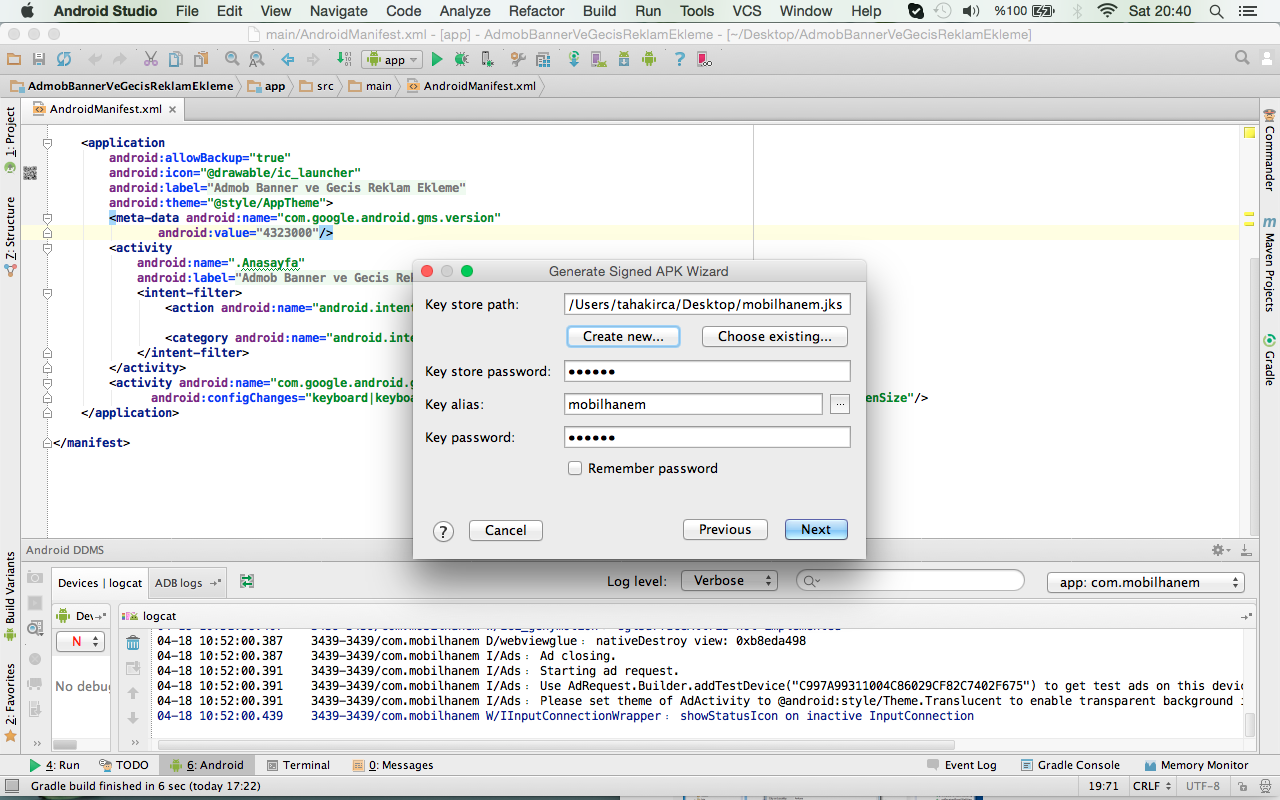Image resolution: width=1280 pixels, height=800 pixels.
Task: Open AVD Manager icon
Action: (599, 60)
